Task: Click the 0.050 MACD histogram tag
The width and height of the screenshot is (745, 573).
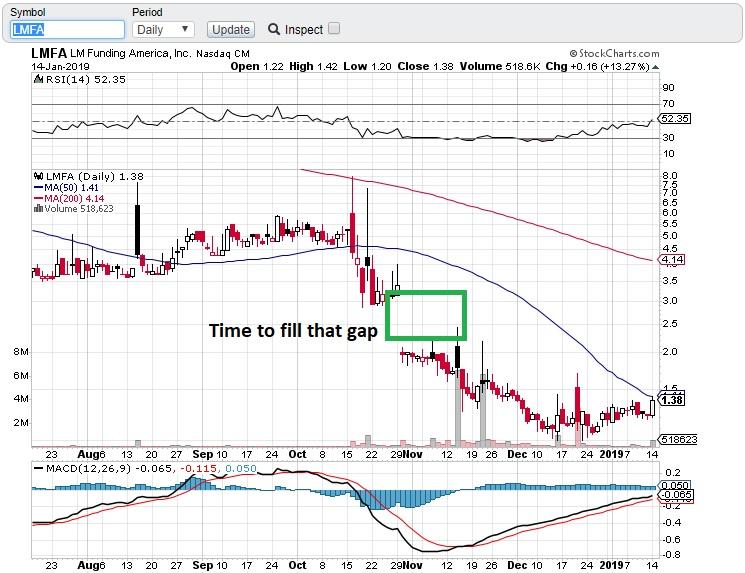Action: pyautogui.click(x=674, y=485)
